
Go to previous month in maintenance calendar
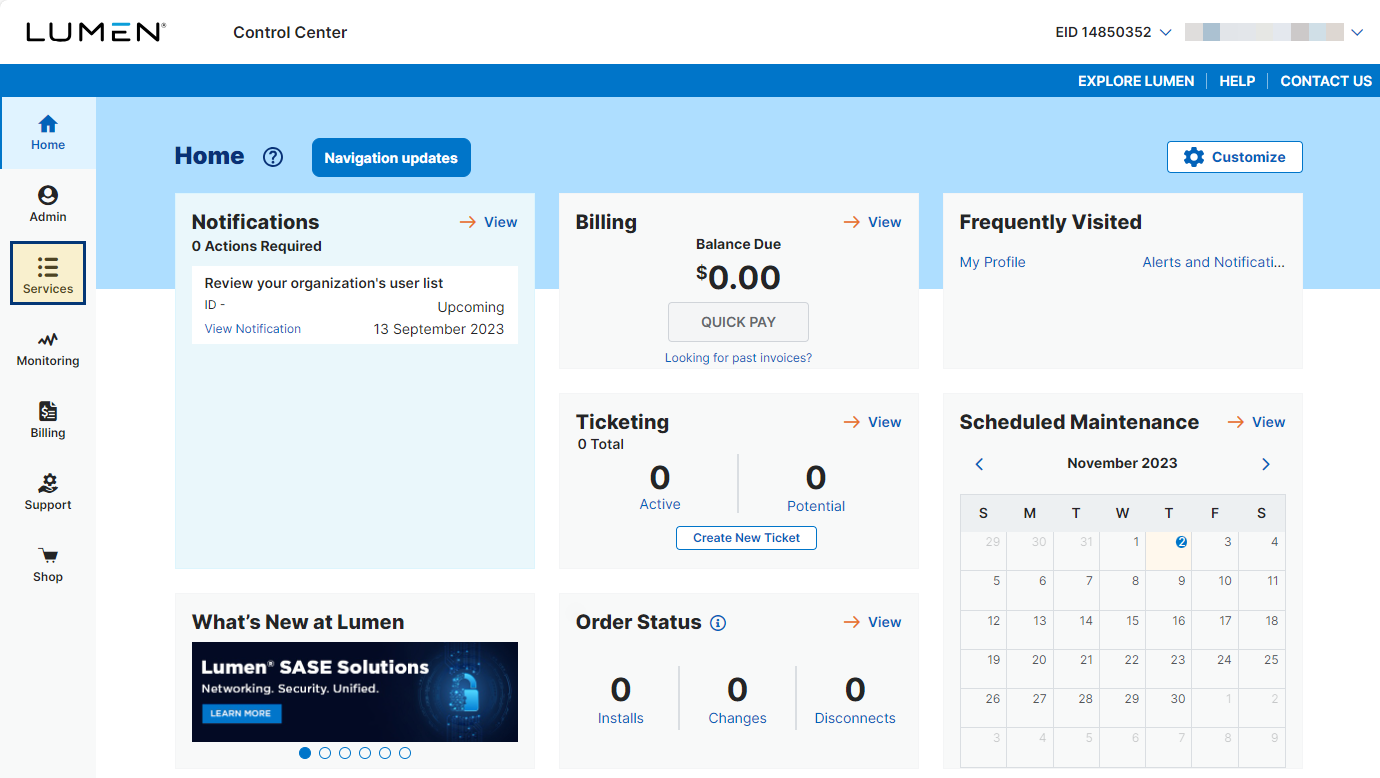pyautogui.click(x=980, y=464)
